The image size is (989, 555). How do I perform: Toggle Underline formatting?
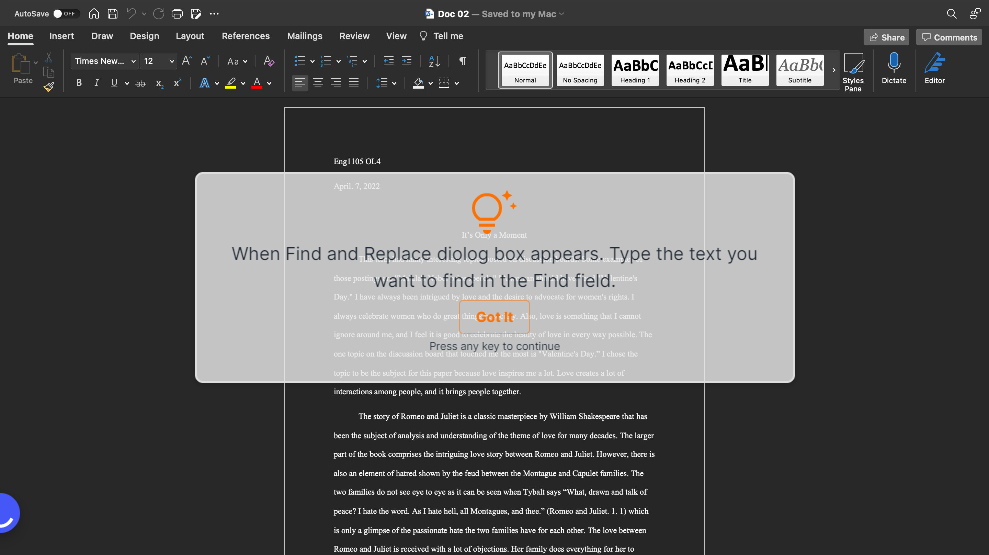(114, 83)
